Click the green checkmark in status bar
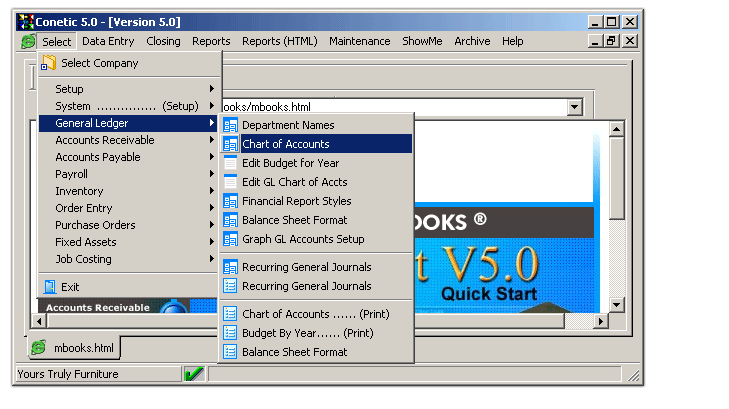This screenshot has height=409, width=729. tap(194, 374)
